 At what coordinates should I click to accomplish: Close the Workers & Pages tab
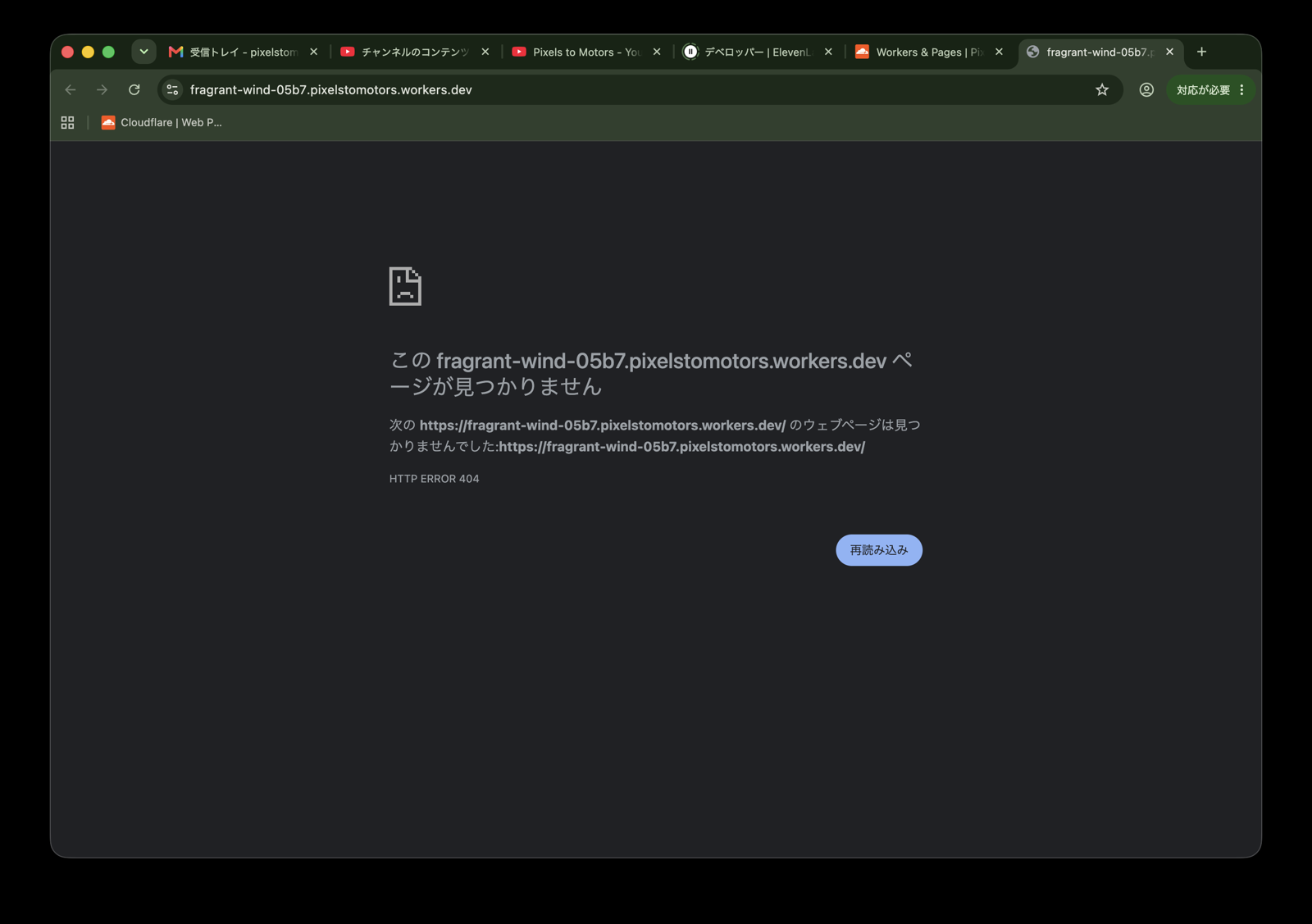pyautogui.click(x=999, y=52)
